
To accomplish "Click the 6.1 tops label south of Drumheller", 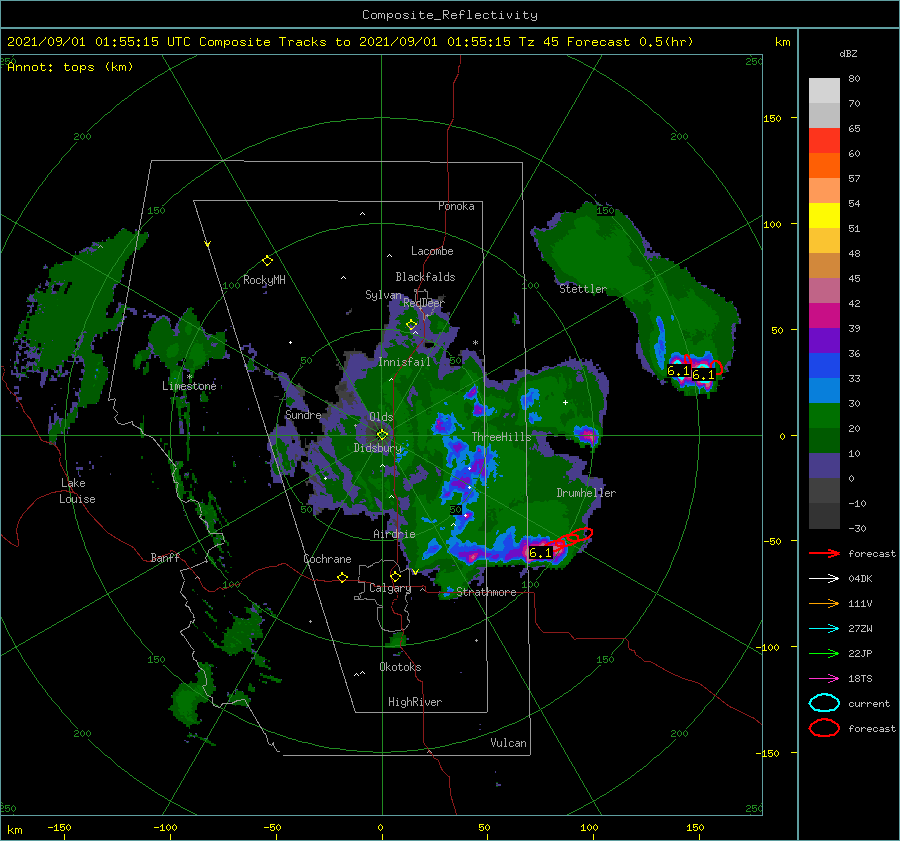I will 540,553.
